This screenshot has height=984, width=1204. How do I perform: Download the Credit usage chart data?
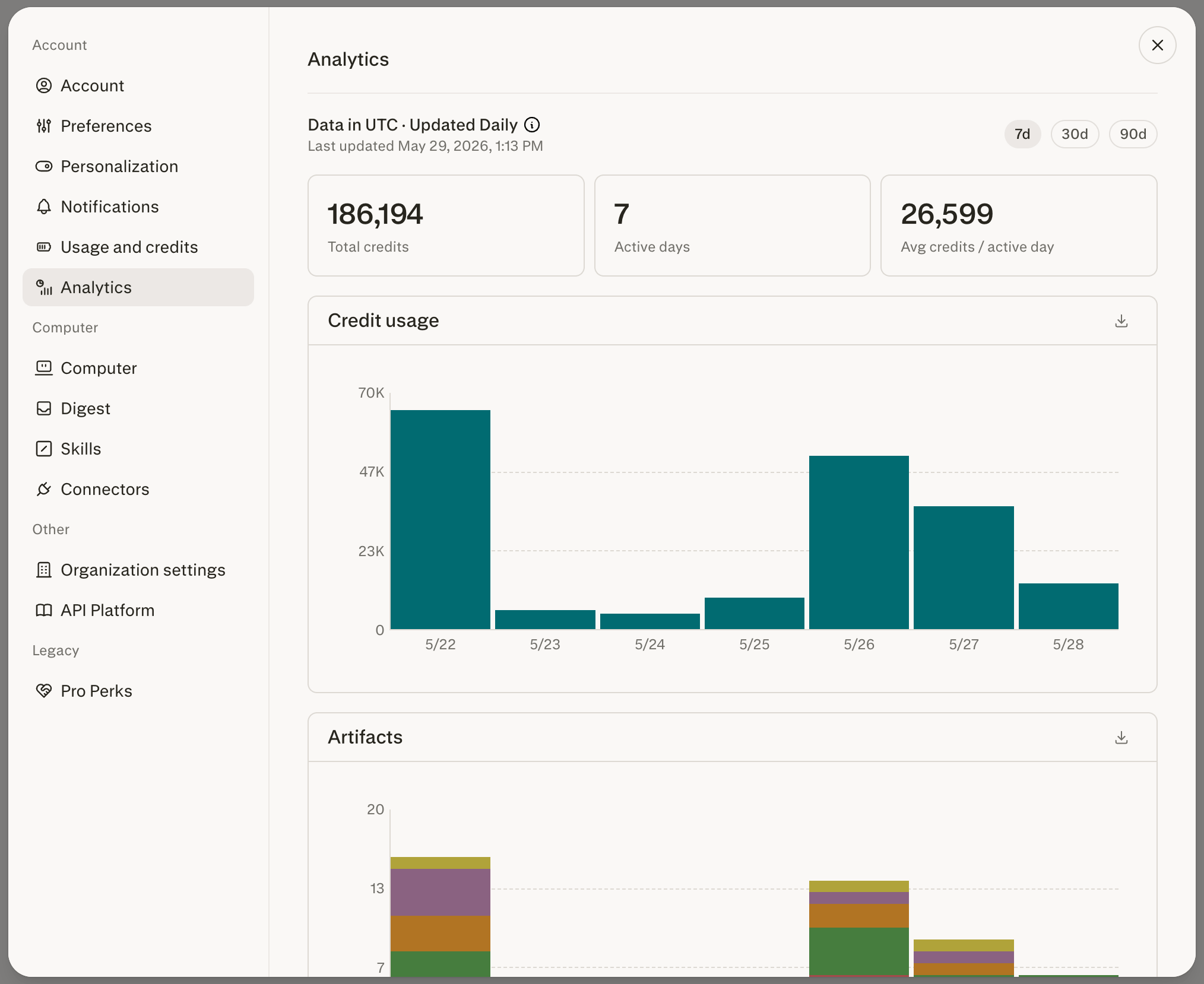(1121, 321)
